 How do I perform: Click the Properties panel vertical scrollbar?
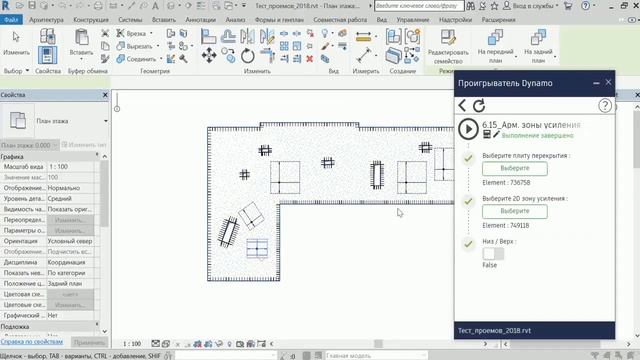pos(104,193)
